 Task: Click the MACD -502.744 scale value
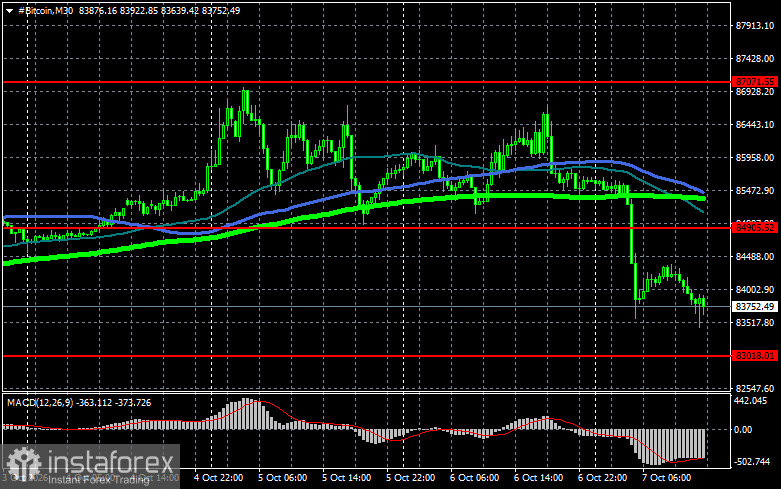coord(753,462)
